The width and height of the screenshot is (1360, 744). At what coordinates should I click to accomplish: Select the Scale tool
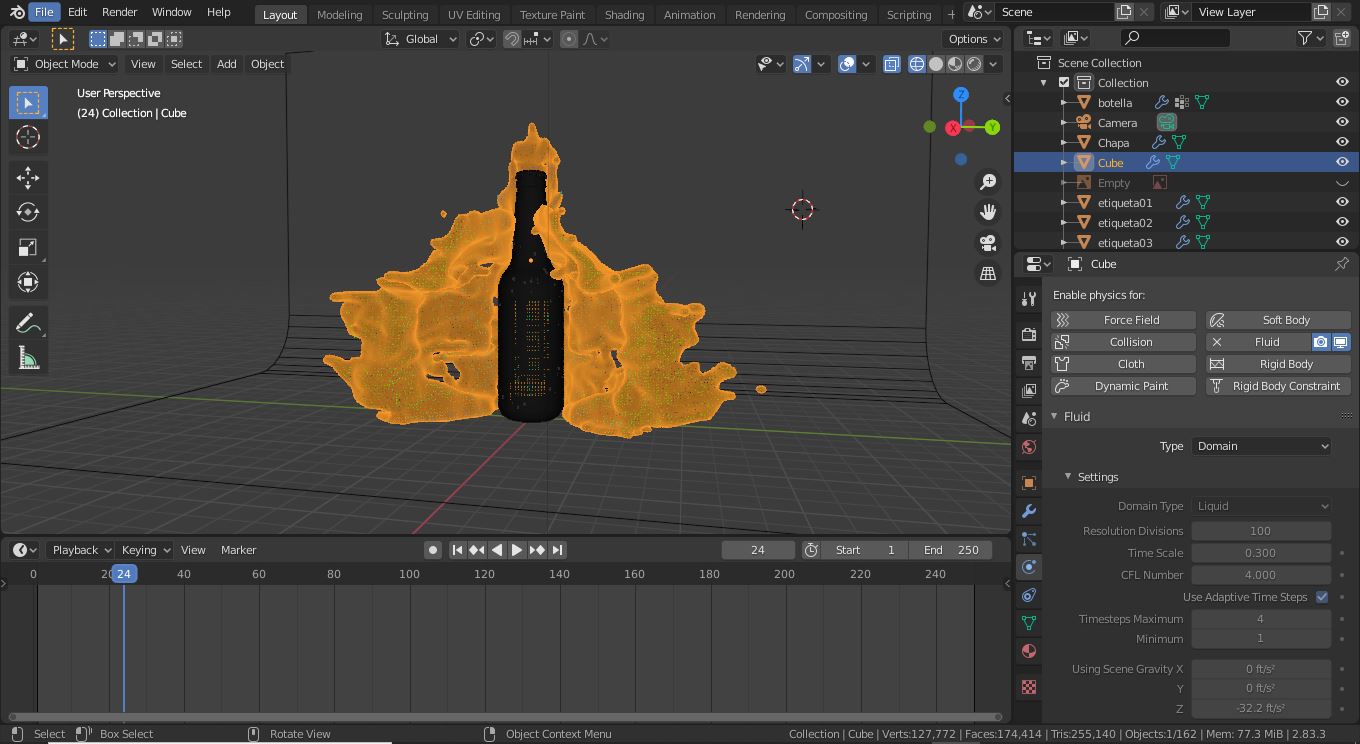click(x=28, y=247)
